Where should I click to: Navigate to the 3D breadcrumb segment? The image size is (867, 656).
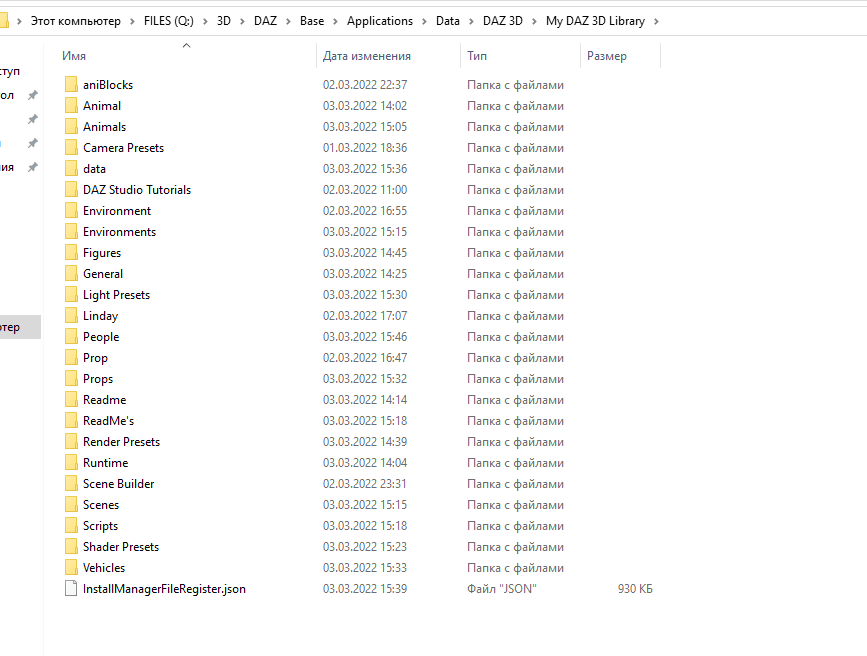[x=223, y=21]
